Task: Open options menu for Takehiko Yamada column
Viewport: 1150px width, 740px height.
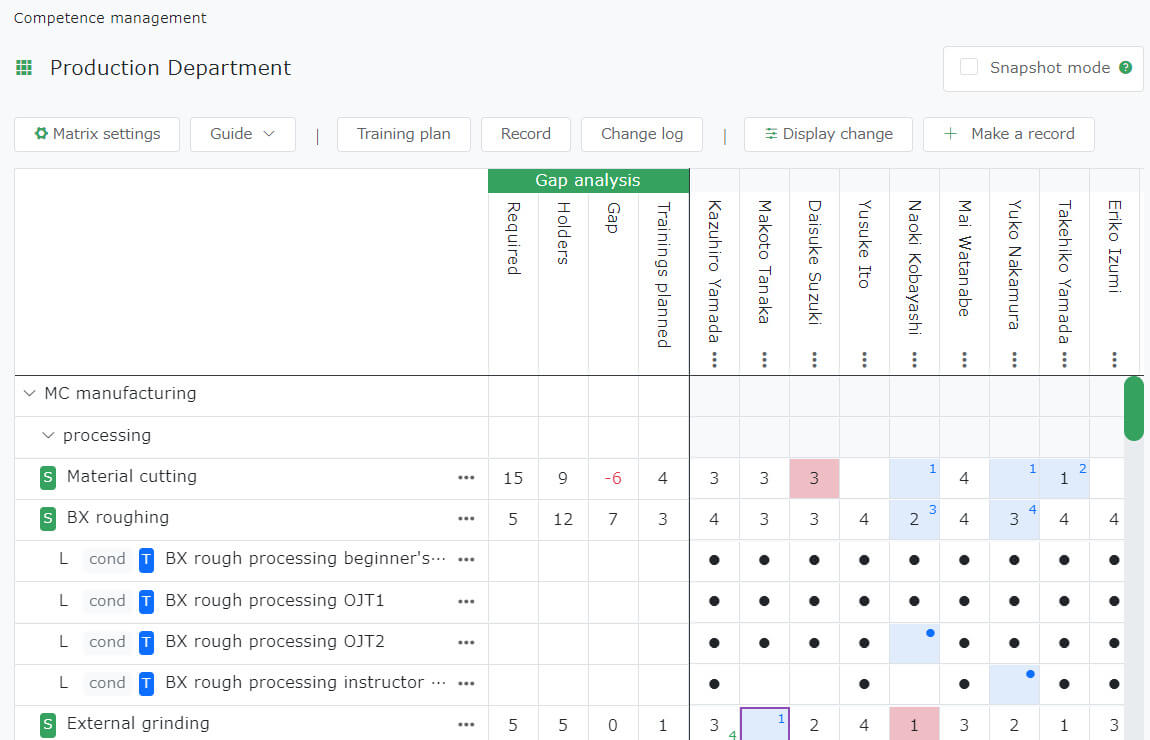Action: coord(1064,359)
